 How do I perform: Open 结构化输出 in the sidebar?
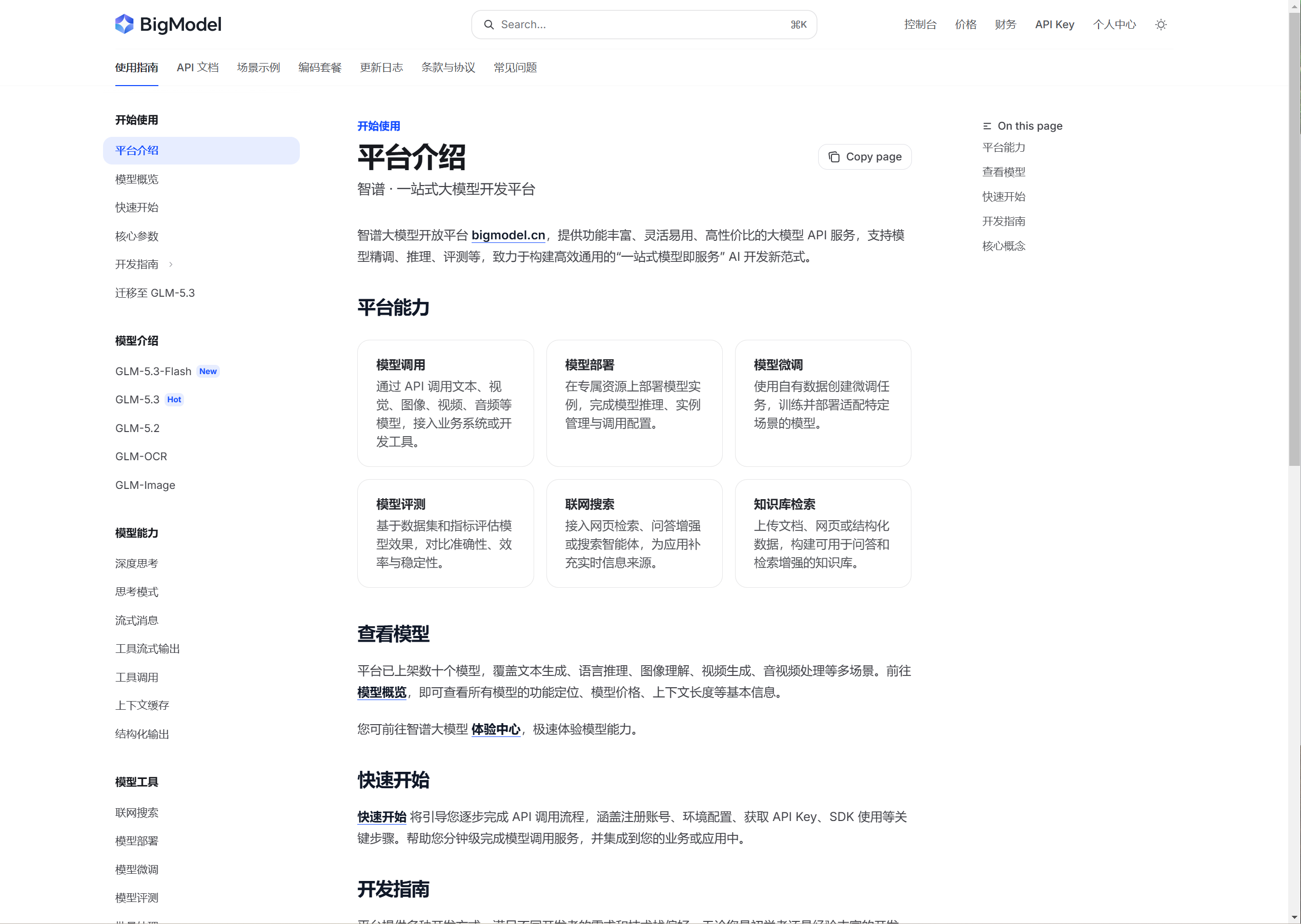143,734
